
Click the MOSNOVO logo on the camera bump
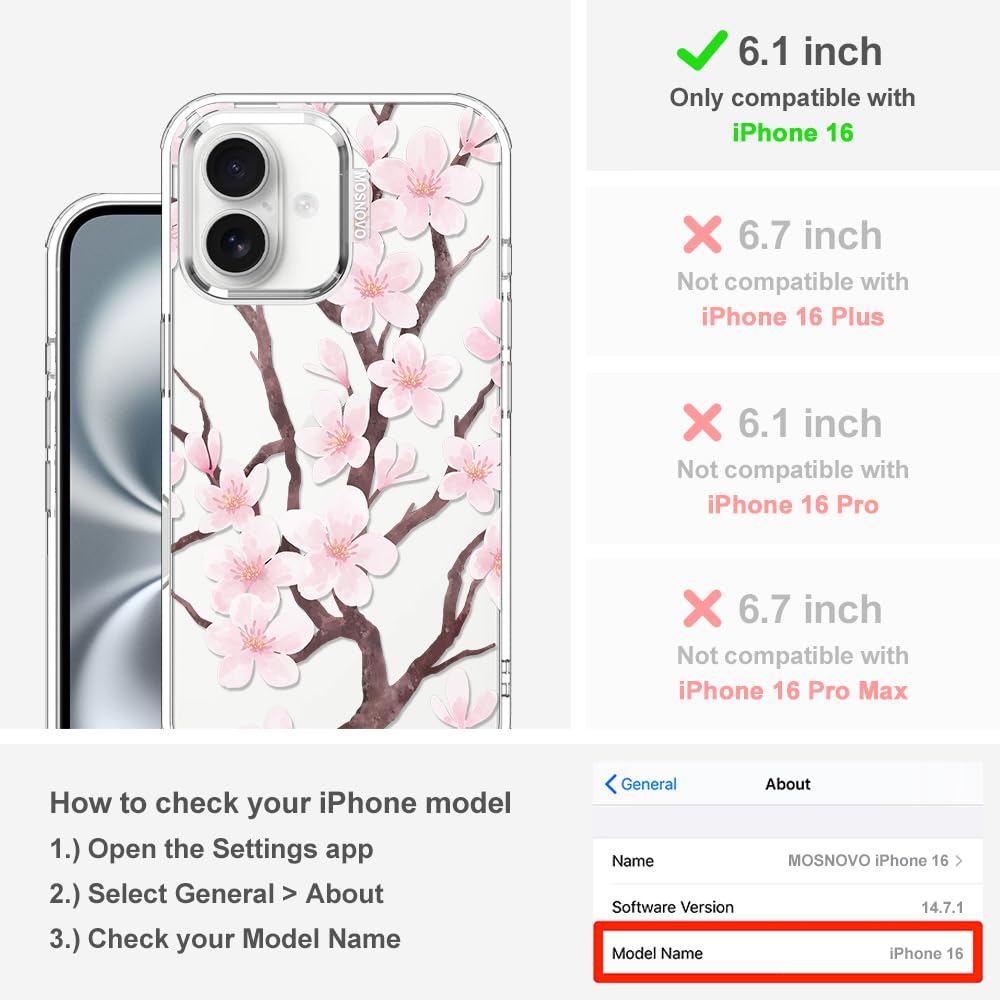coord(360,204)
